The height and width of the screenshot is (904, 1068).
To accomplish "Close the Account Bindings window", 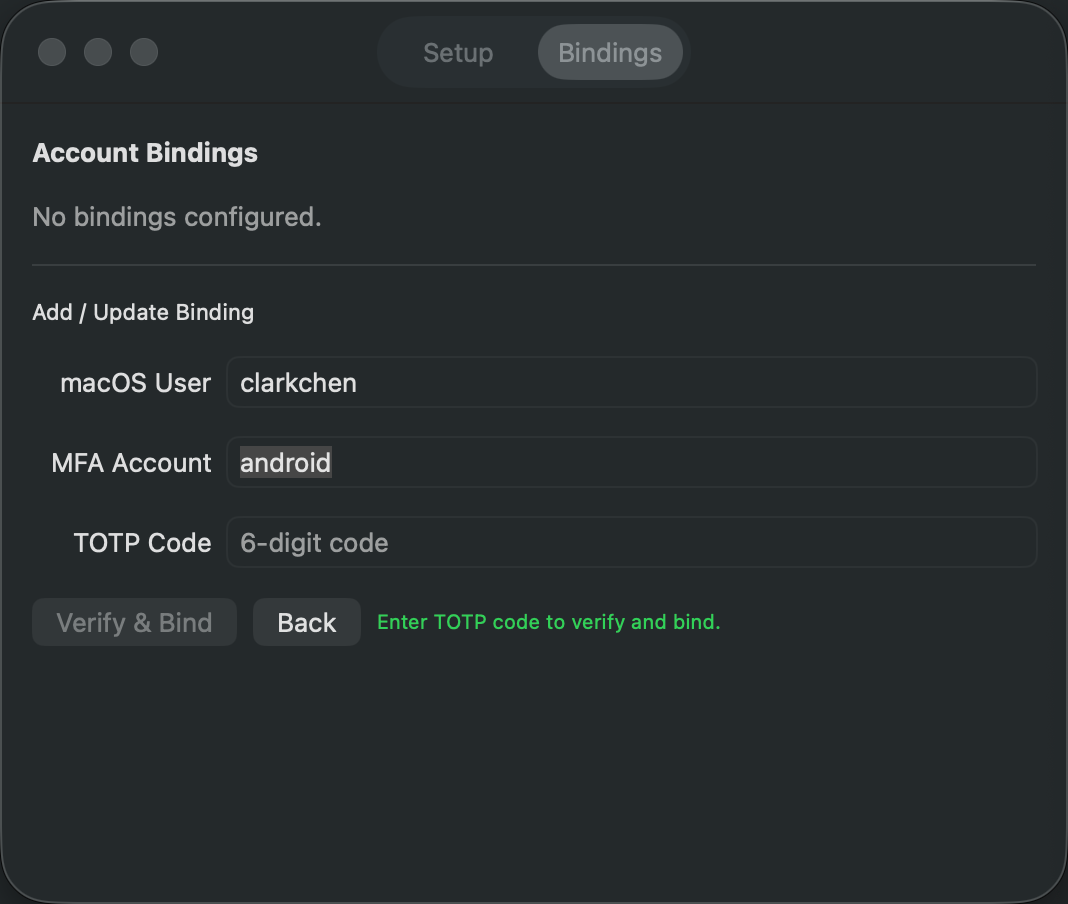I will click(x=52, y=52).
